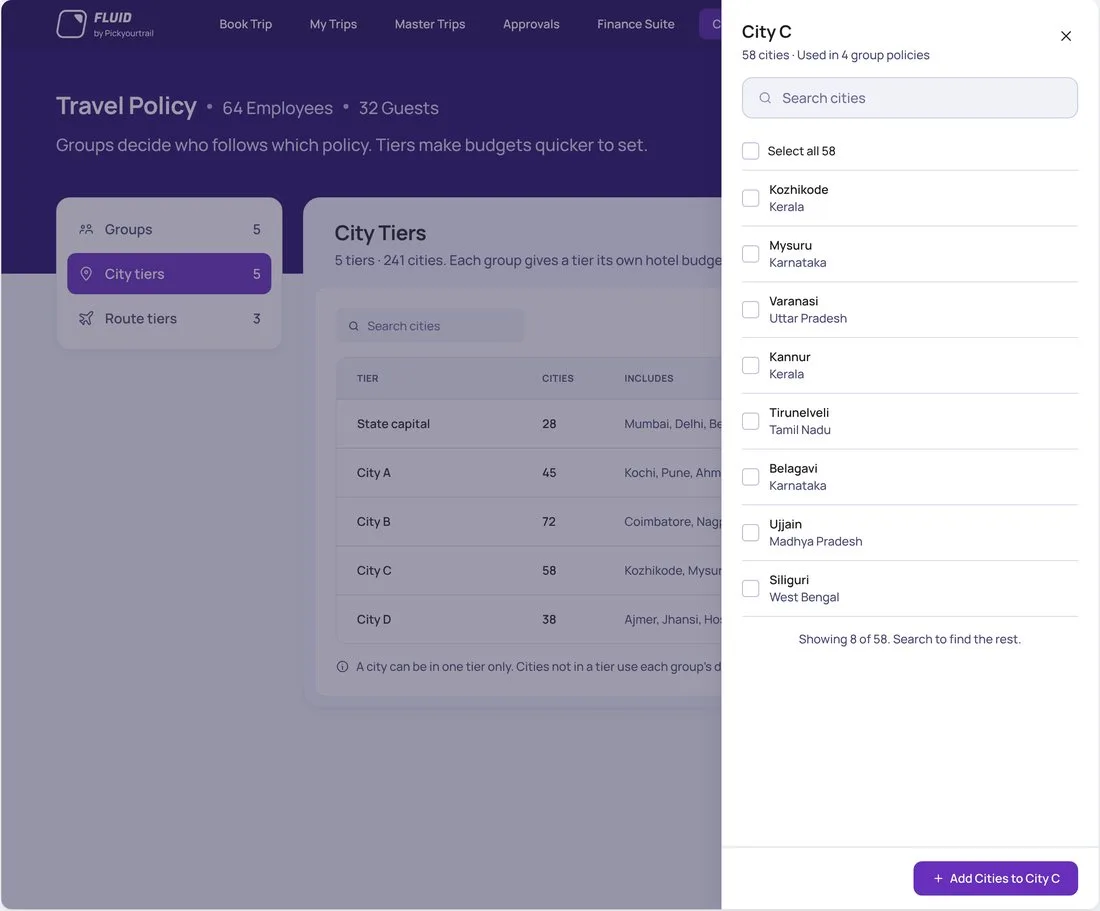
Task: Click the Route tiers airplane icon
Action: (86, 318)
